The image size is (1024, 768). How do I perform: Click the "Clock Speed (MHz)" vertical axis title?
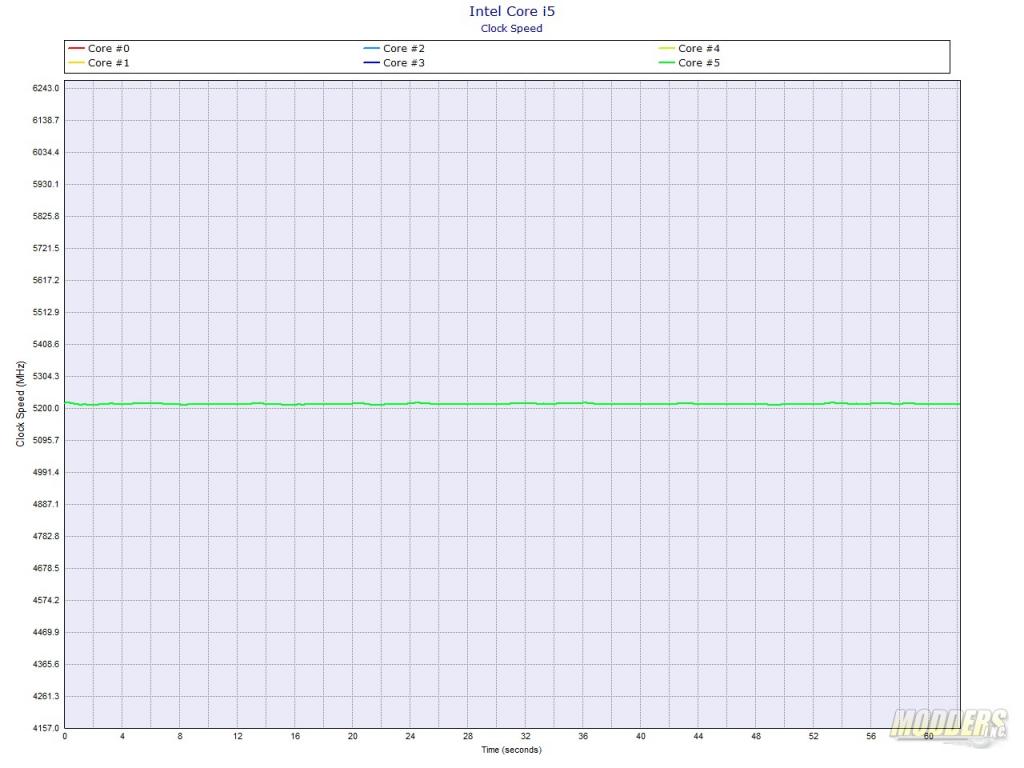(20, 404)
